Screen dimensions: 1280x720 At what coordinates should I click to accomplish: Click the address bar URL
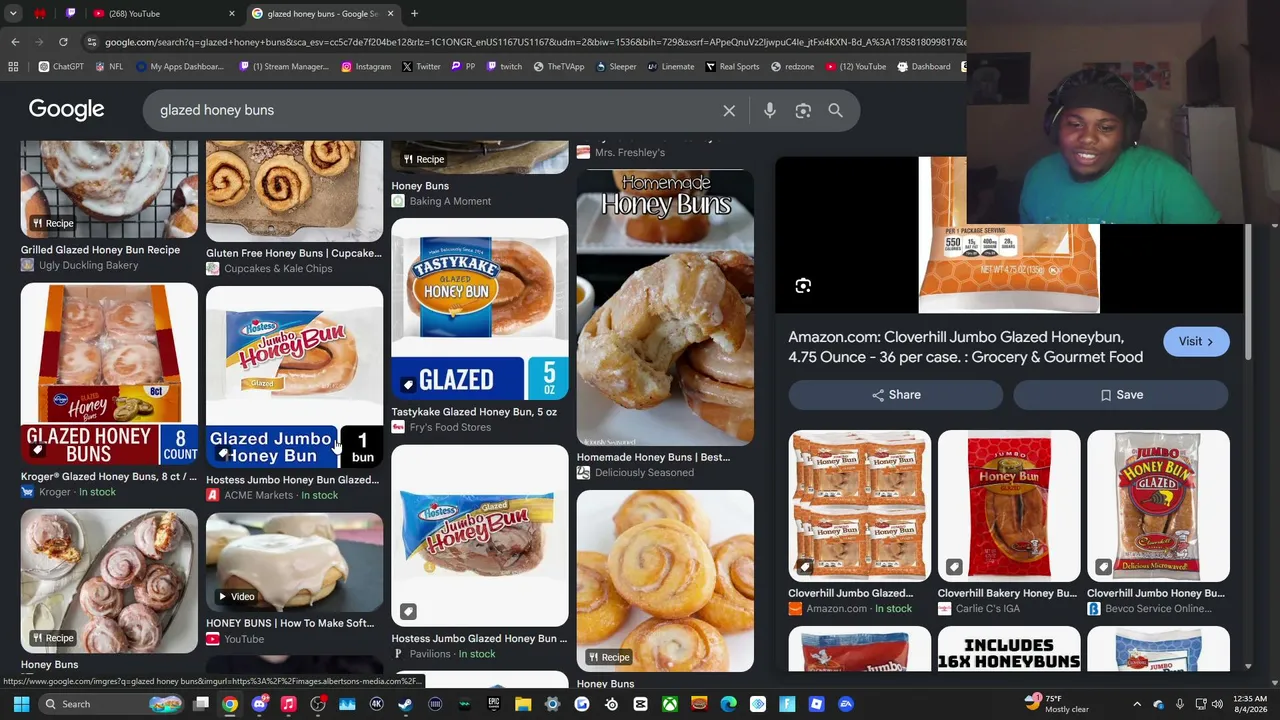pos(535,42)
